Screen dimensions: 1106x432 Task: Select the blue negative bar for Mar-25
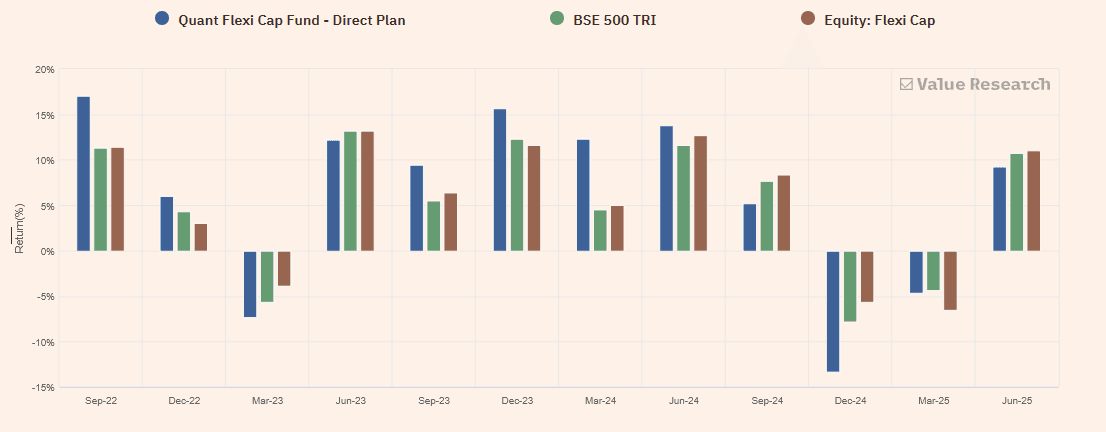(916, 272)
